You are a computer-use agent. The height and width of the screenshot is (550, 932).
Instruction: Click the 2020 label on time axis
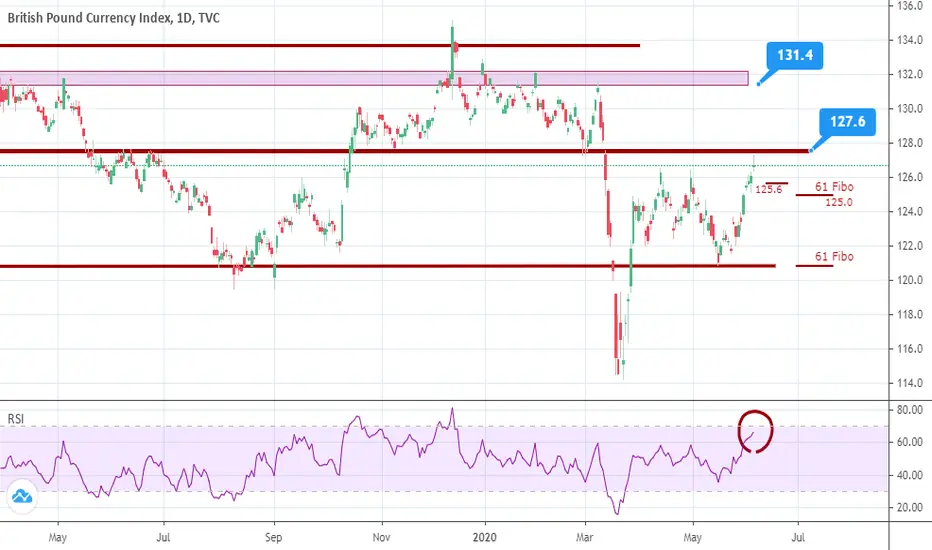tap(484, 538)
